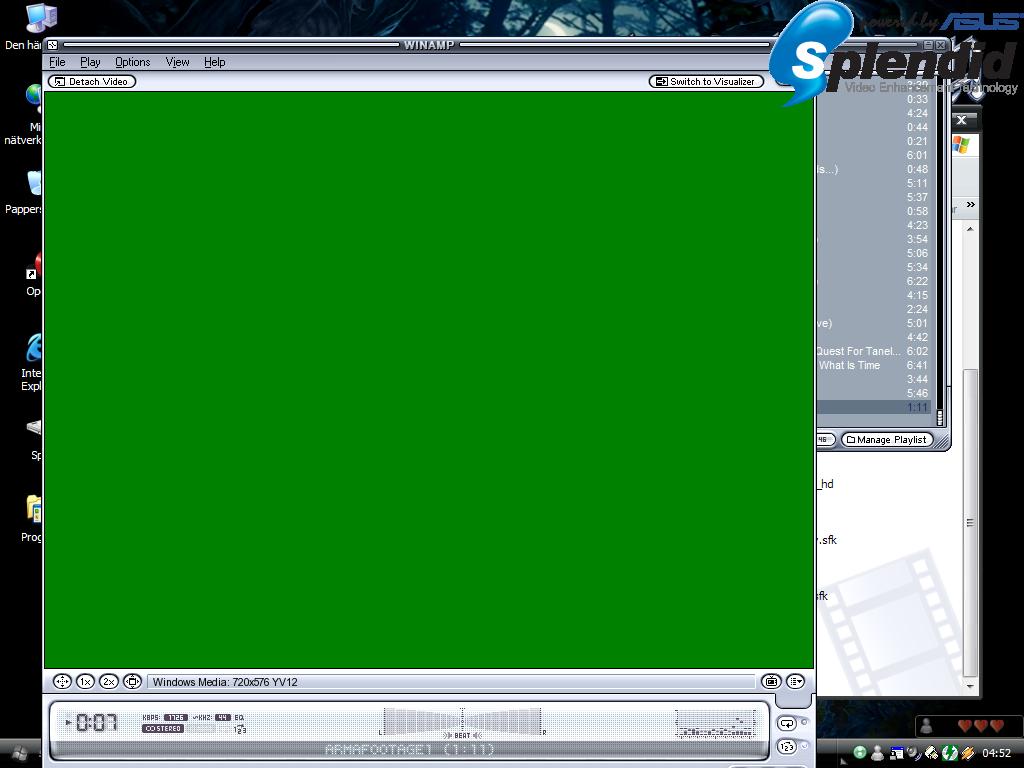This screenshot has height=768, width=1024.
Task: Click the video fullscreen arrows icon
Action: coord(62,682)
